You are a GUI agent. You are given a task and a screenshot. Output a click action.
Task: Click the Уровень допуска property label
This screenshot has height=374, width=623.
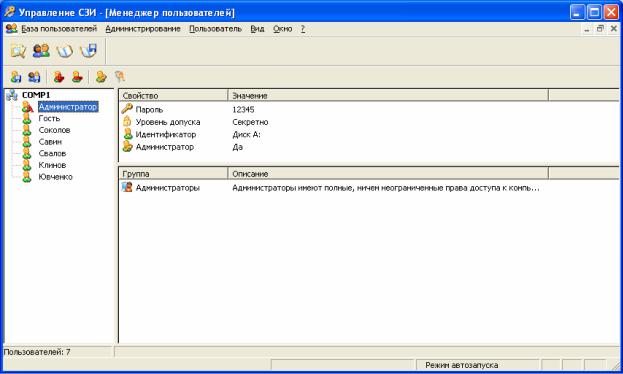pos(168,122)
